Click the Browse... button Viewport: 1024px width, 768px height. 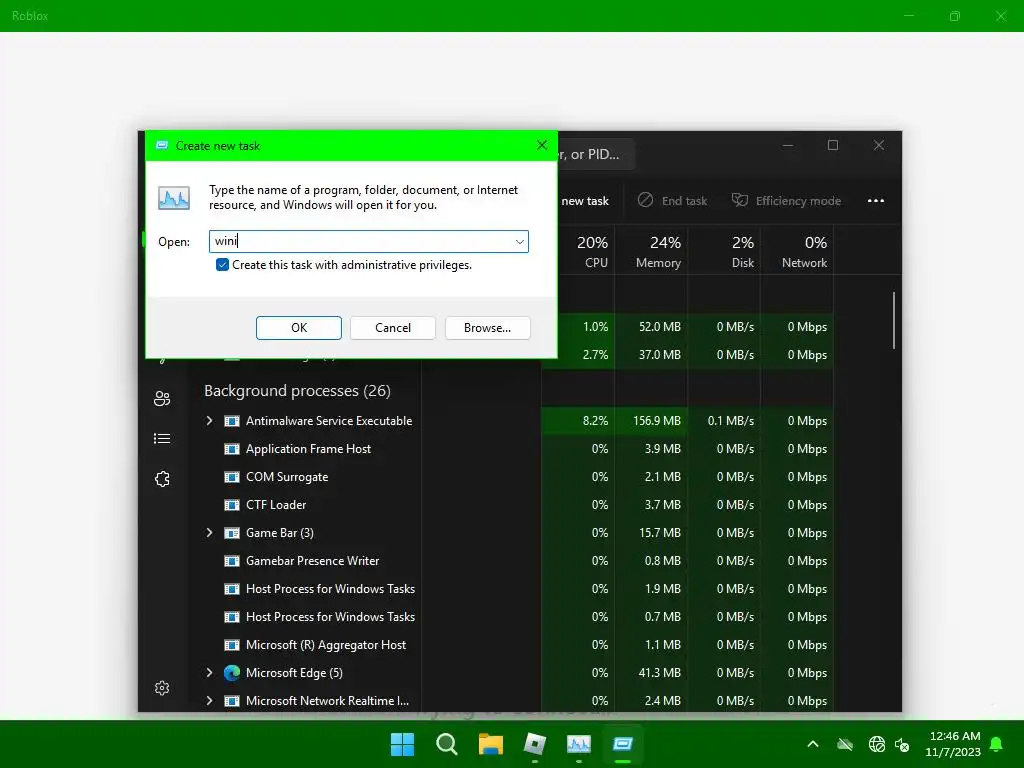pyautogui.click(x=487, y=328)
